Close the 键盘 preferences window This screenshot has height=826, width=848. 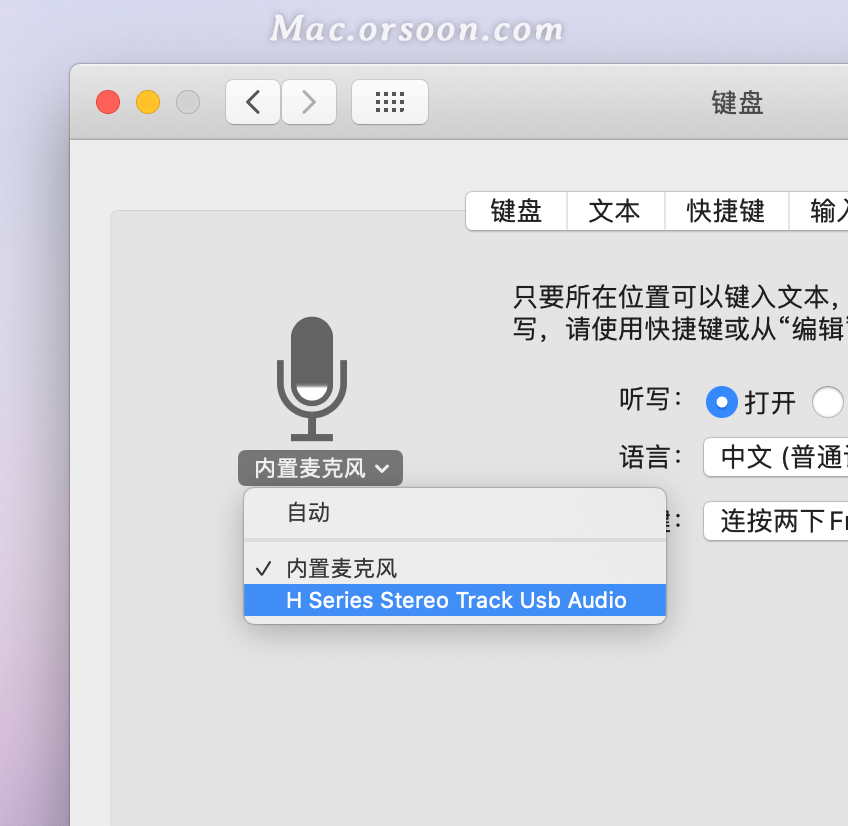tap(108, 102)
